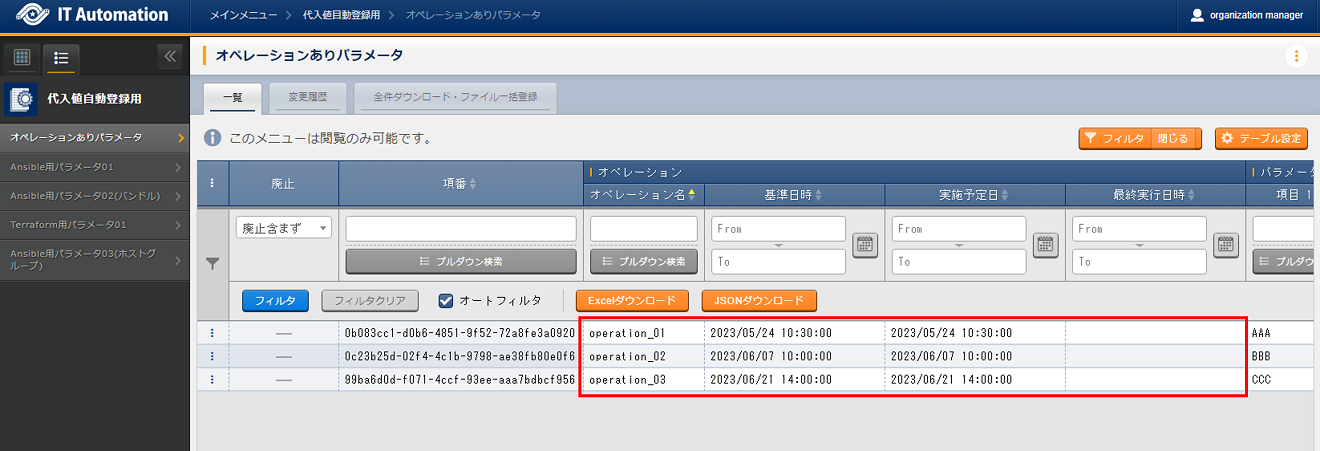This screenshot has height=451, width=1320.
Task: Open calendar picker for 実施予定日 filter
Action: pos(1045,244)
